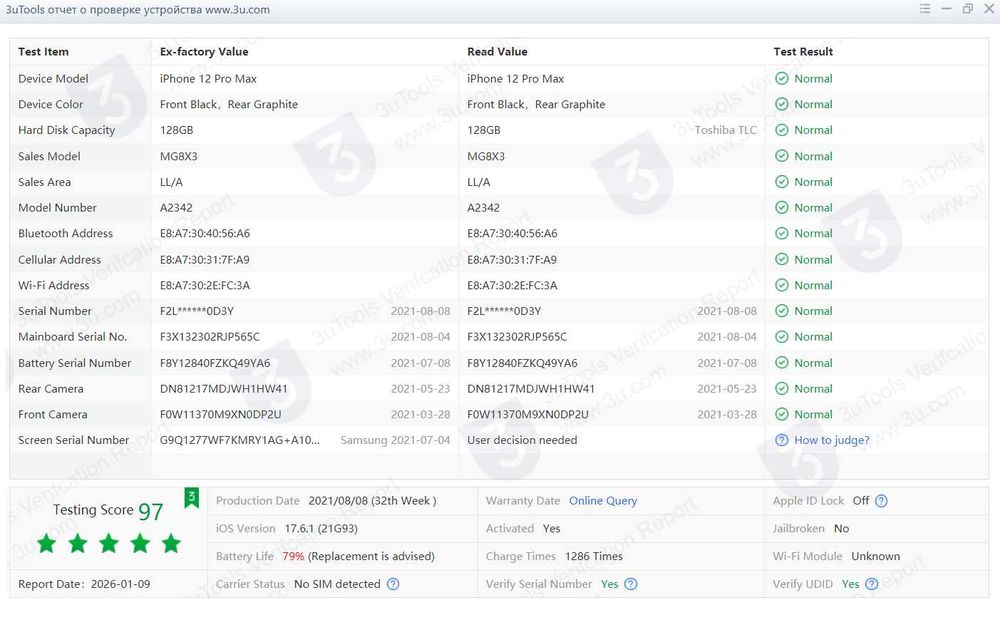
Task: Open the Online Query warranty link
Action: click(603, 501)
